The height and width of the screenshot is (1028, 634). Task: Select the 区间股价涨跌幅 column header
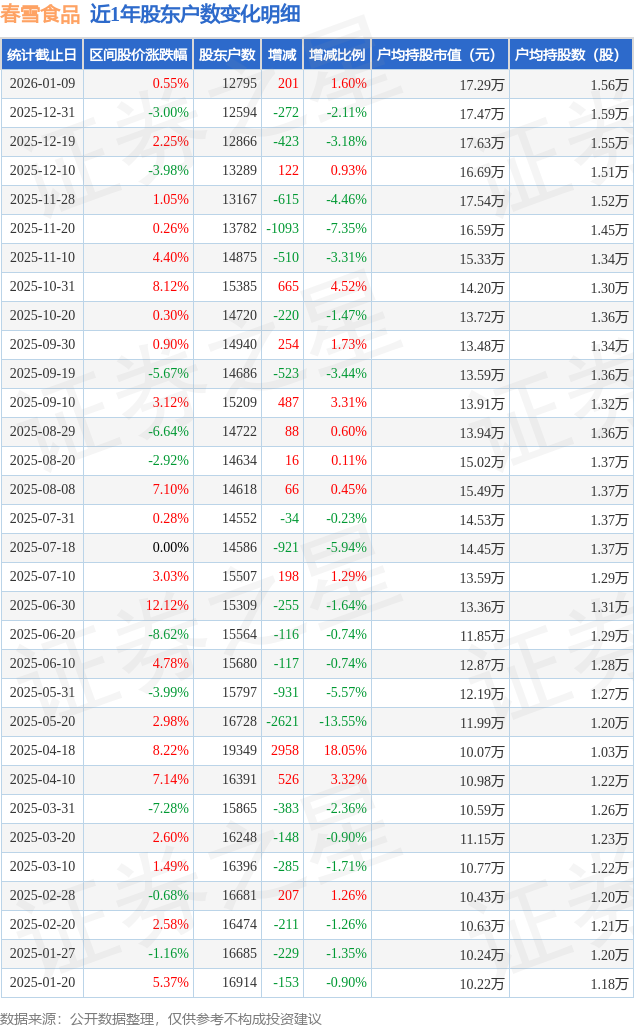[x=137, y=55]
